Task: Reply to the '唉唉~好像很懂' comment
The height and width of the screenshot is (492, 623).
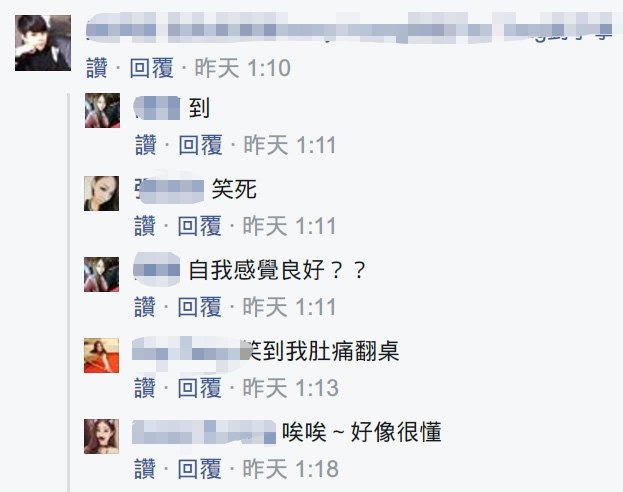Action: pyautogui.click(x=200, y=469)
